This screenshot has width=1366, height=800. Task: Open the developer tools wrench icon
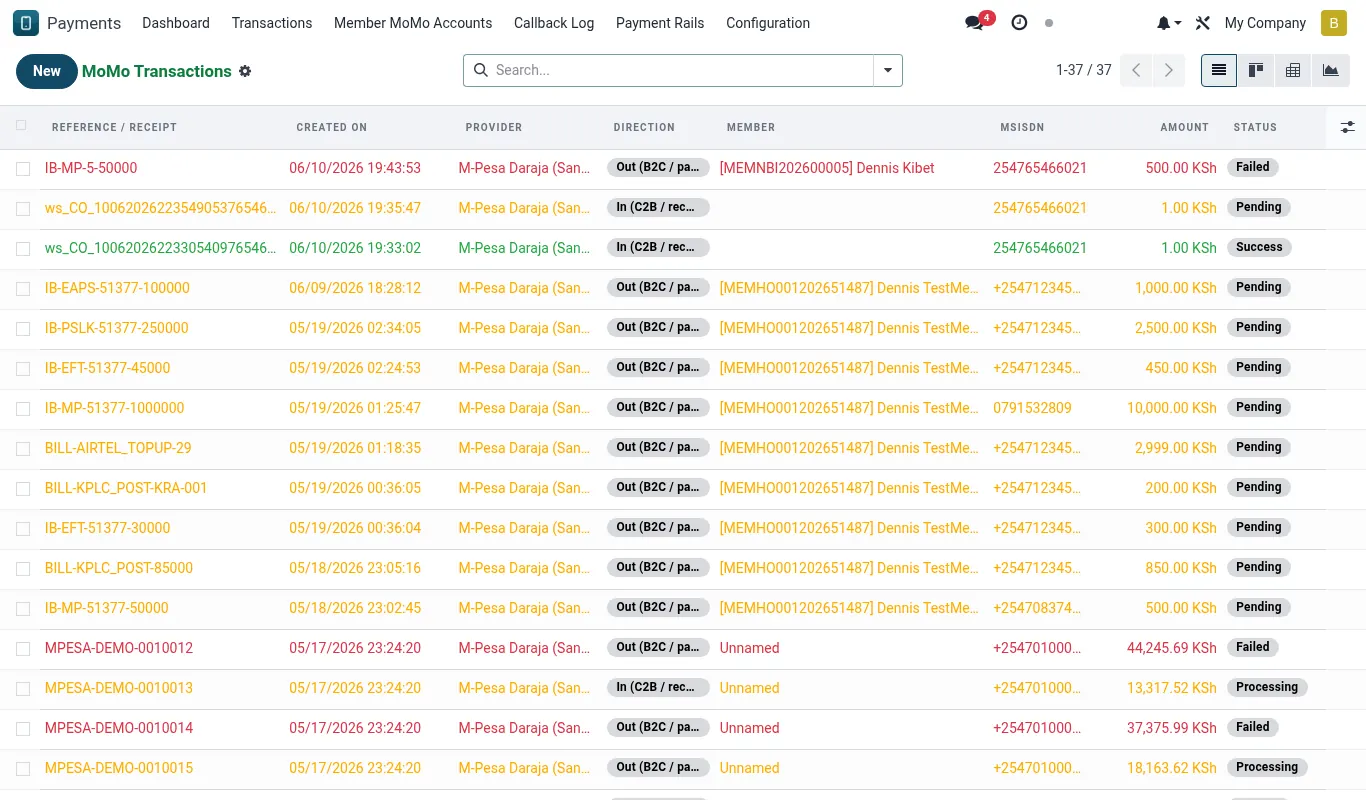[x=1202, y=23]
